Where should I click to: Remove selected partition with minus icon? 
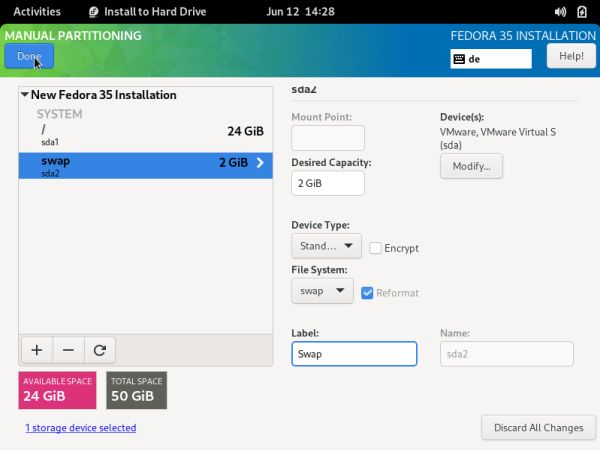tap(68, 350)
